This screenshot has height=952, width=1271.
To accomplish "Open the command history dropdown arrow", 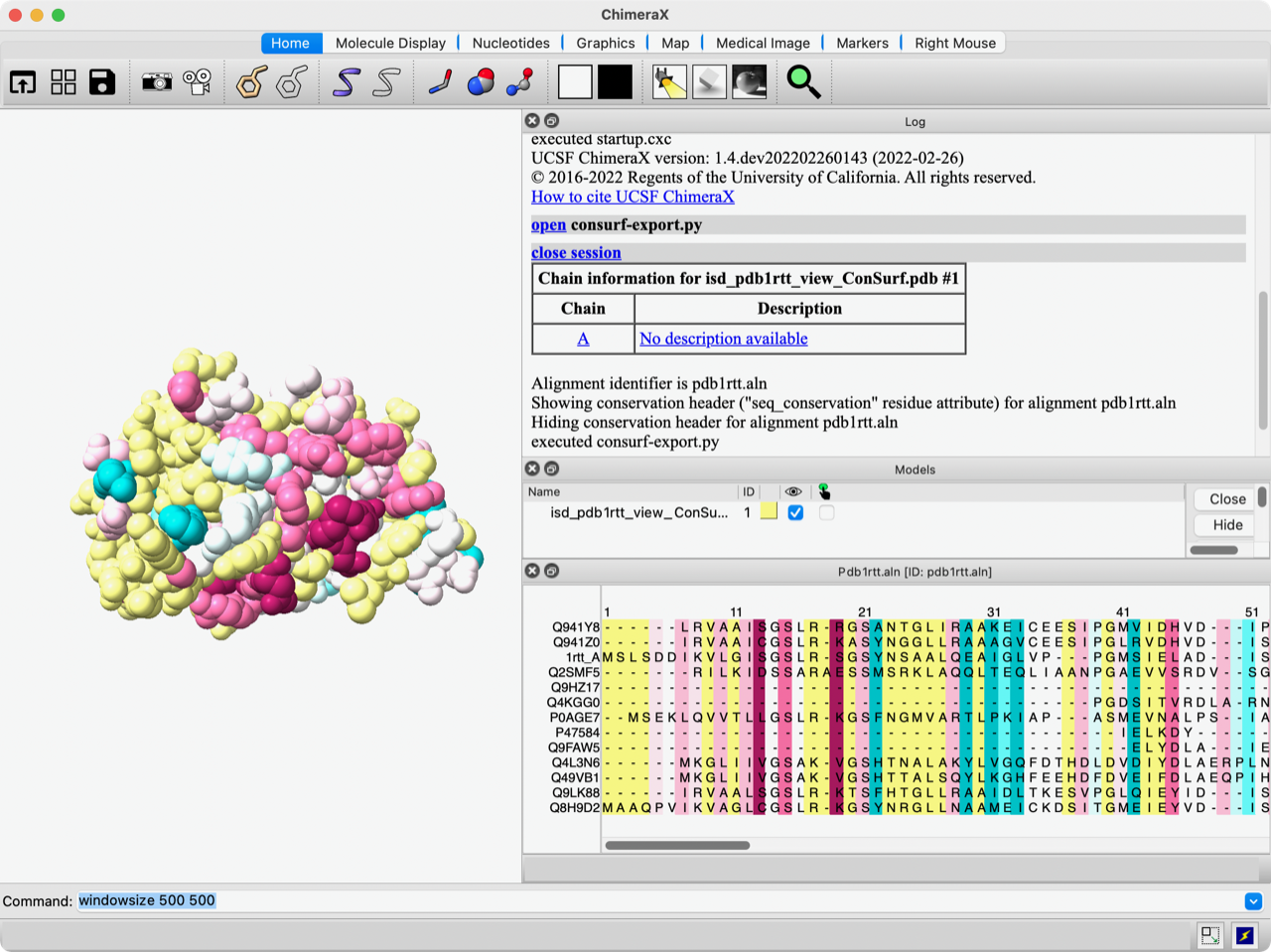I will pyautogui.click(x=1253, y=901).
